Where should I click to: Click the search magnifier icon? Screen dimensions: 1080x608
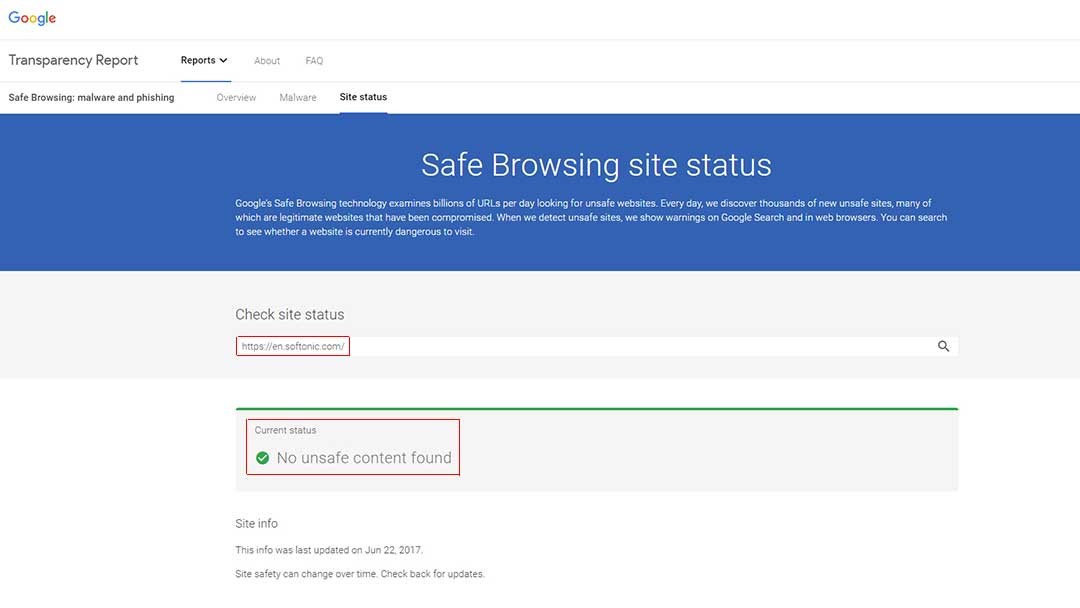pos(943,346)
